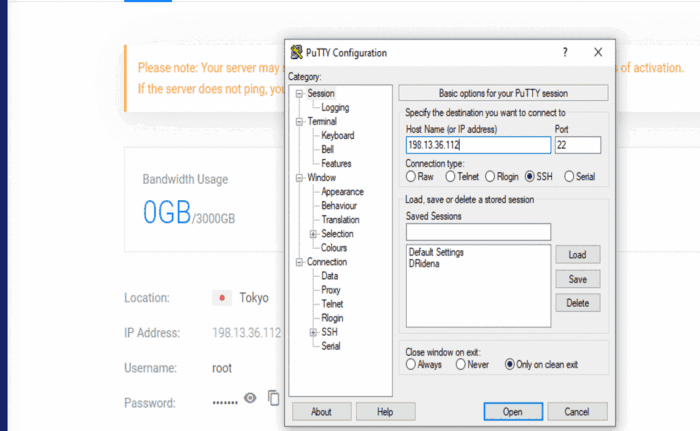Collapse the Connection tree node

[299, 262]
